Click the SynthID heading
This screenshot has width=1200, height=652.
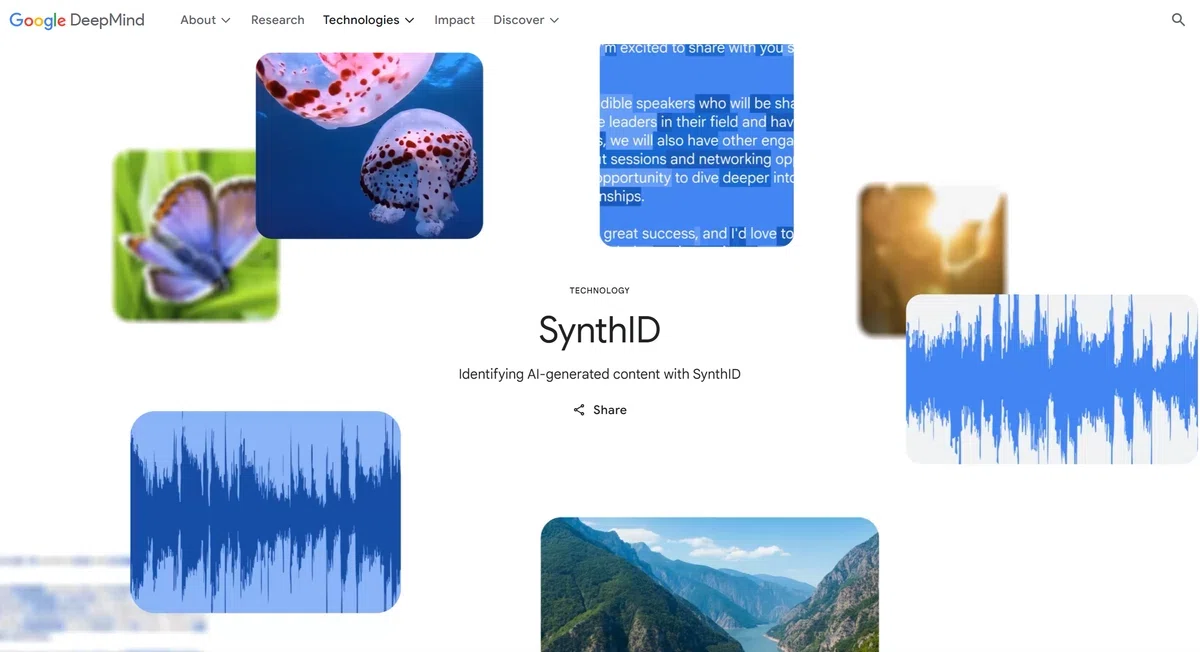pyautogui.click(x=599, y=330)
